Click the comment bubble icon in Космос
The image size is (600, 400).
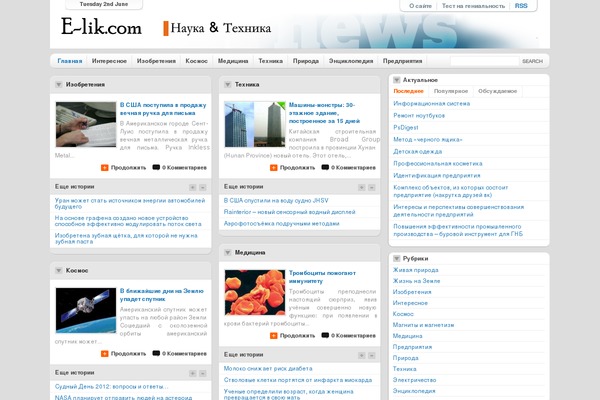(156, 353)
